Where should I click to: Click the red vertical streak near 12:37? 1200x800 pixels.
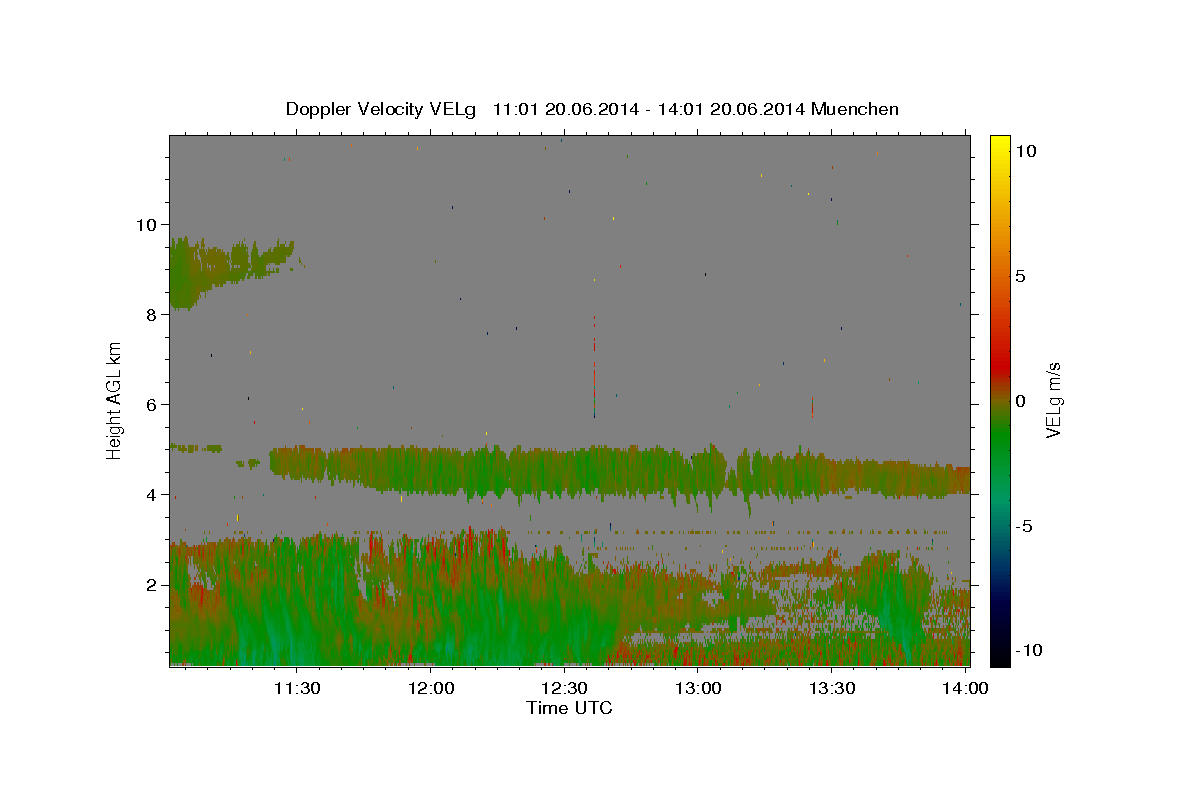pos(594,365)
